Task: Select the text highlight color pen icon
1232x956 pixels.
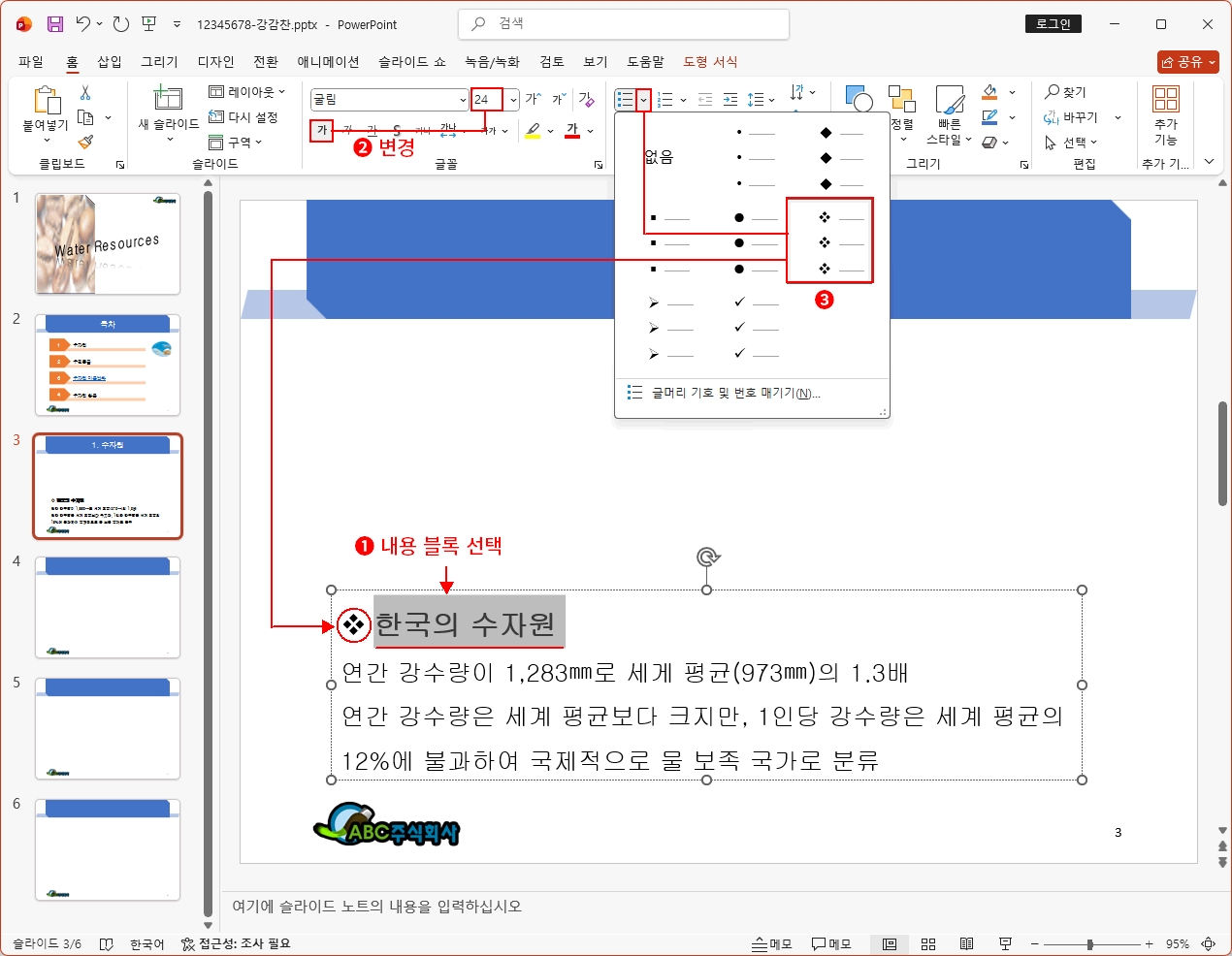Action: point(531,131)
